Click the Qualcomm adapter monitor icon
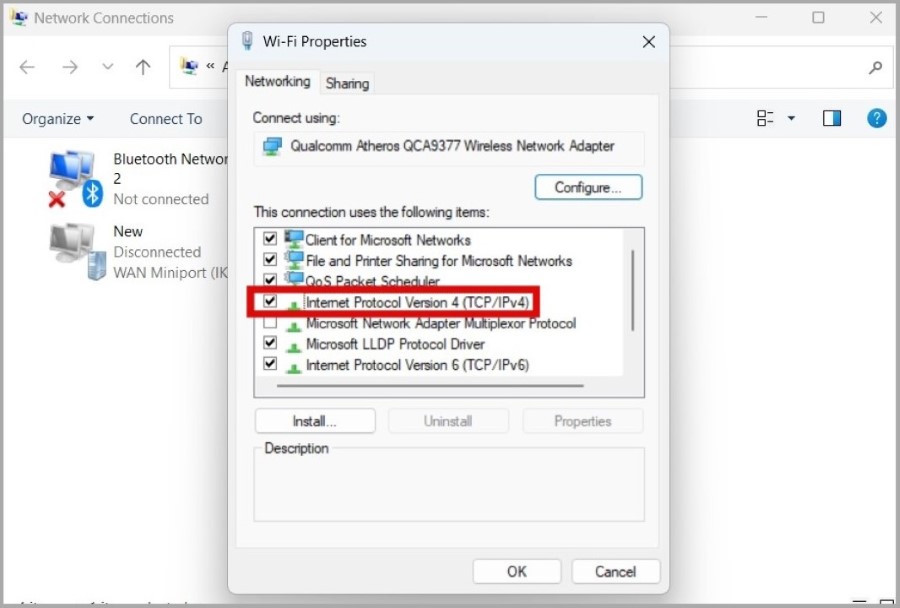Image resolution: width=900 pixels, height=608 pixels. tap(272, 146)
